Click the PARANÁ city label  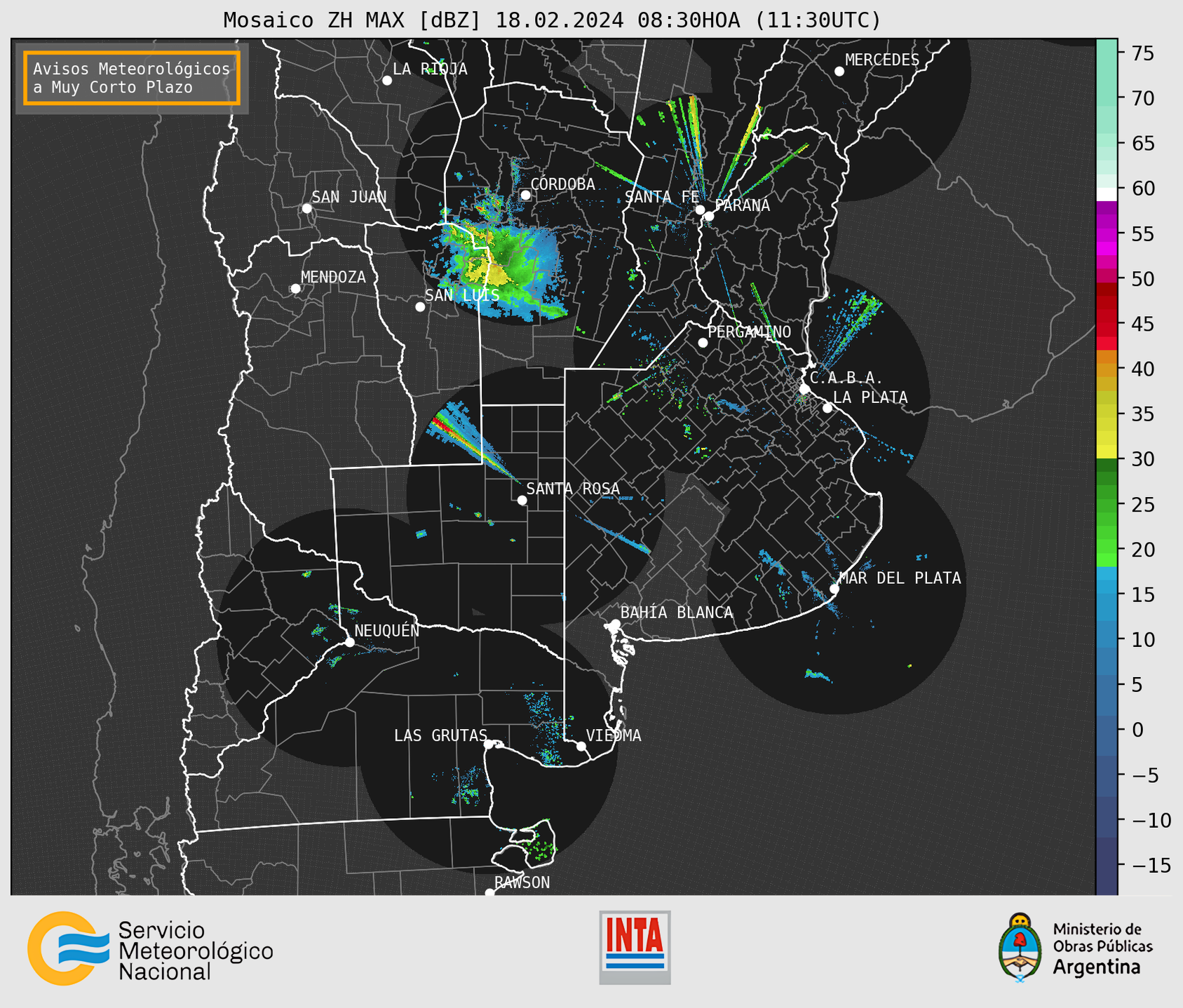[742, 205]
